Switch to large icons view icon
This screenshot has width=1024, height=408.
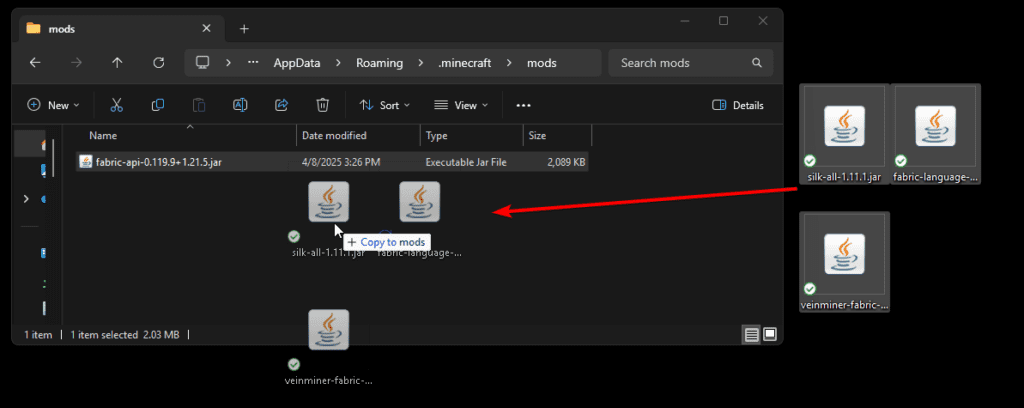770,334
